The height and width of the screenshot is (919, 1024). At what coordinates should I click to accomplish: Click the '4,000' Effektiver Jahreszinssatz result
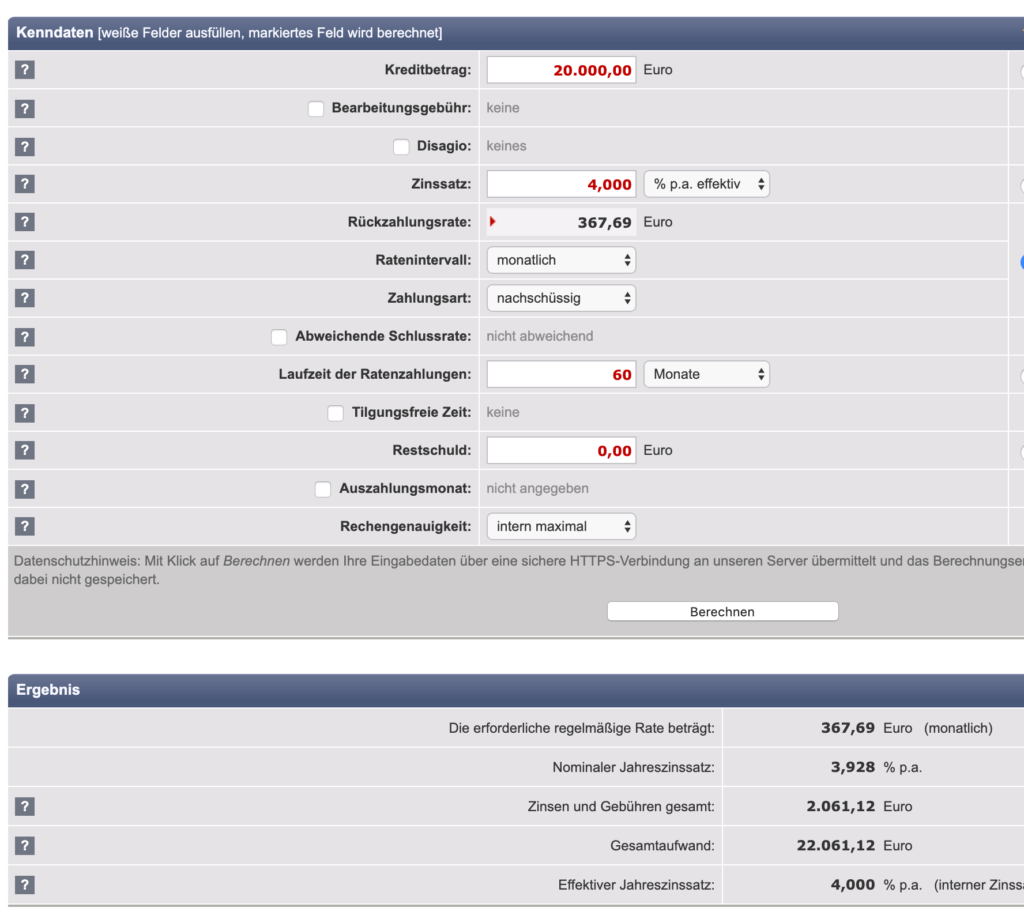click(852, 885)
